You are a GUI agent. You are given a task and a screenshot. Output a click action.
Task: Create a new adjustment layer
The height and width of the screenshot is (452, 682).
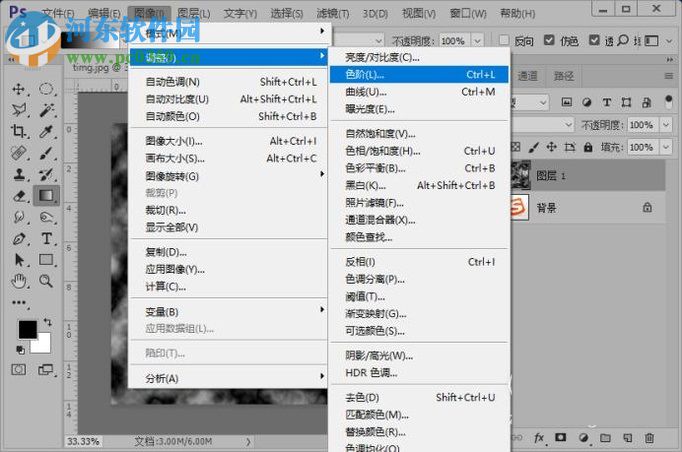click(x=583, y=438)
